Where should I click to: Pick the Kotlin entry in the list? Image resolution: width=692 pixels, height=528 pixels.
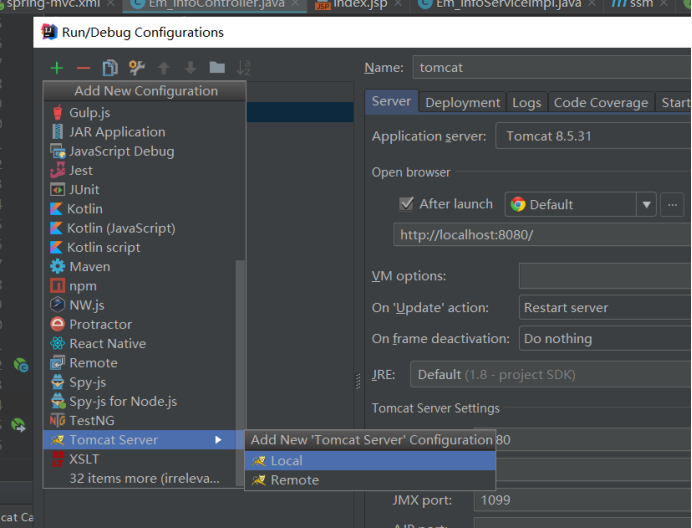[144, 209]
